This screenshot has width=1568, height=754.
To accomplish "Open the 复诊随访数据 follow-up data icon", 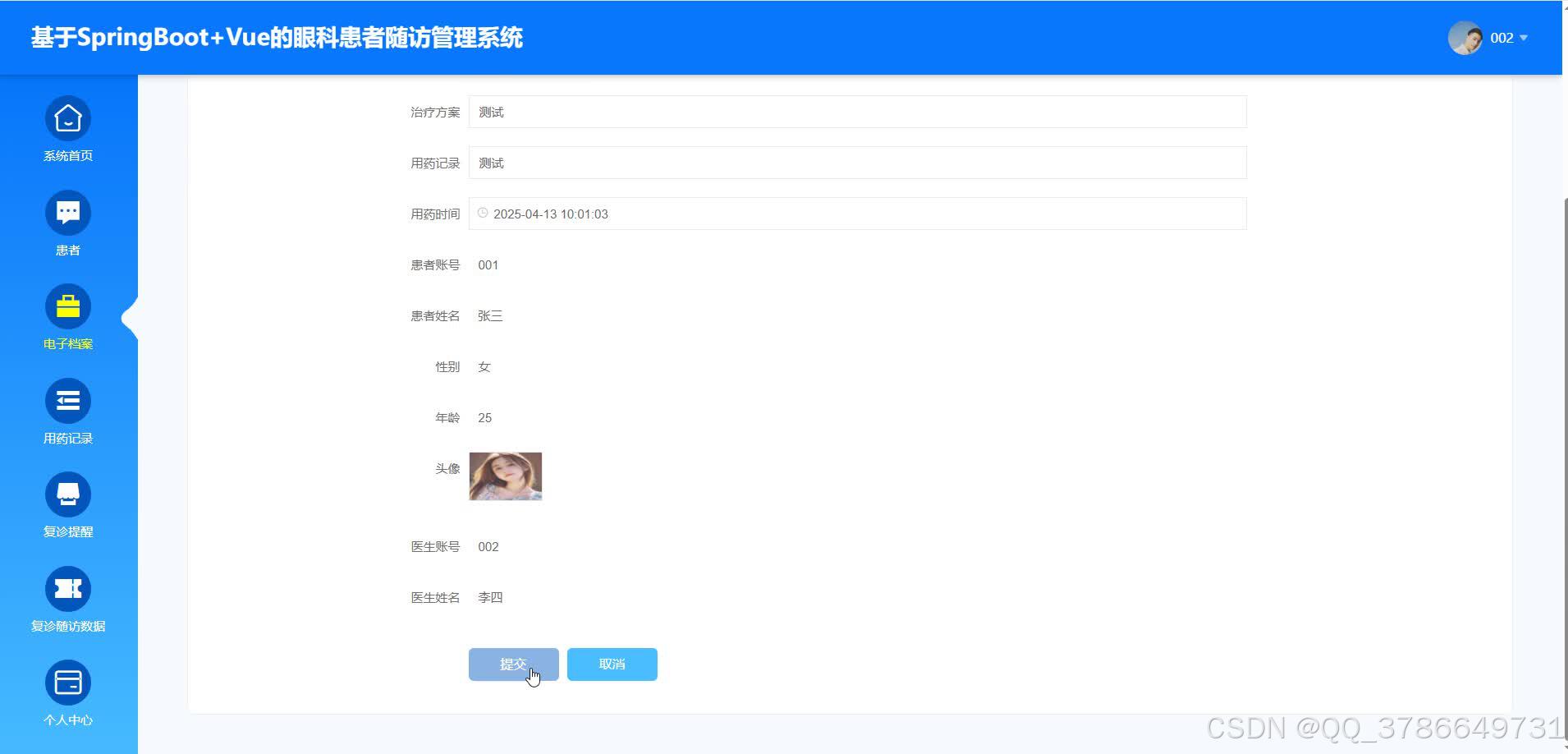I will pos(68,588).
